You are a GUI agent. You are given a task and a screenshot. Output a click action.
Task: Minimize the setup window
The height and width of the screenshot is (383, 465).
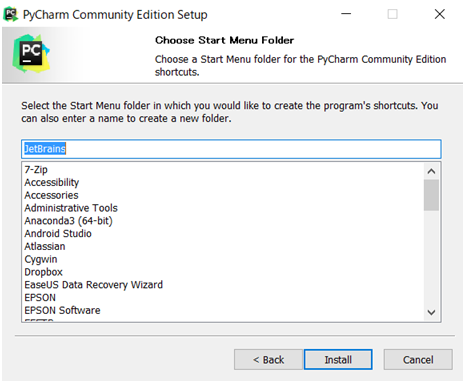click(x=346, y=14)
